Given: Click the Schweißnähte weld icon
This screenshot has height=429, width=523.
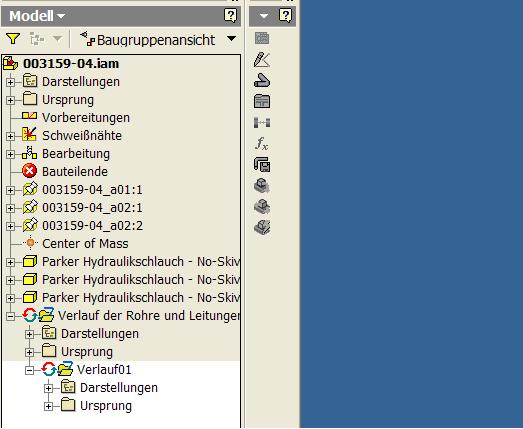Looking at the screenshot, I should pyautogui.click(x=29, y=135).
